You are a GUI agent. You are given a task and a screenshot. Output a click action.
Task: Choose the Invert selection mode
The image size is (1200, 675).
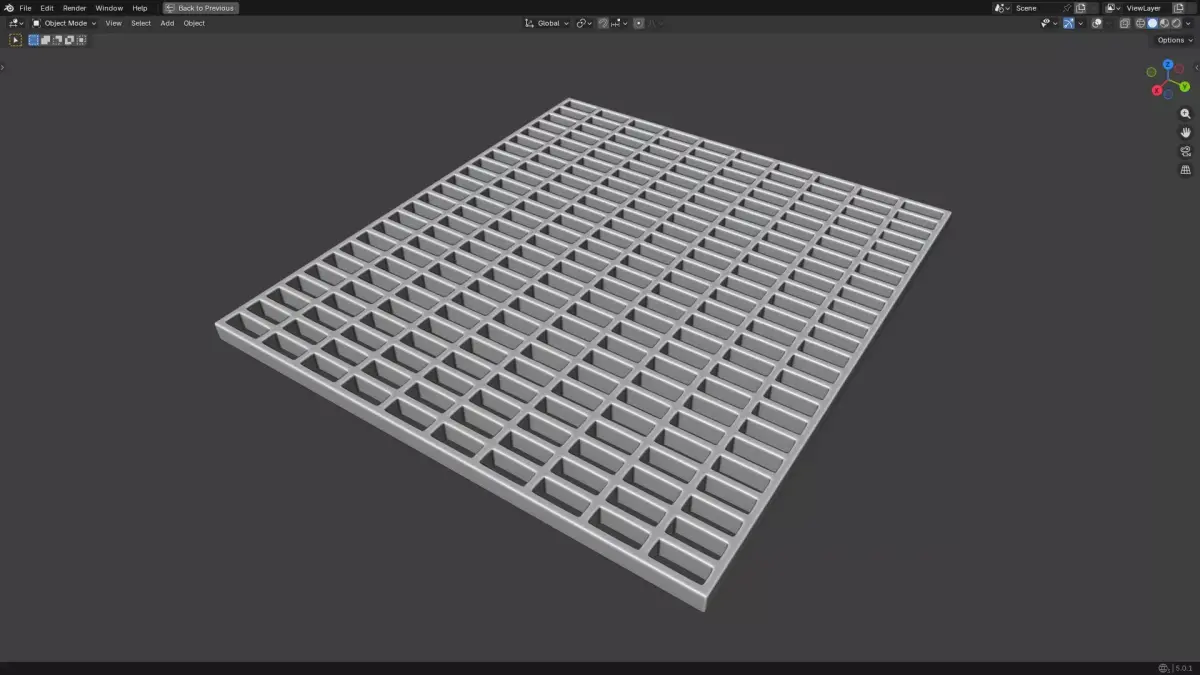point(69,40)
